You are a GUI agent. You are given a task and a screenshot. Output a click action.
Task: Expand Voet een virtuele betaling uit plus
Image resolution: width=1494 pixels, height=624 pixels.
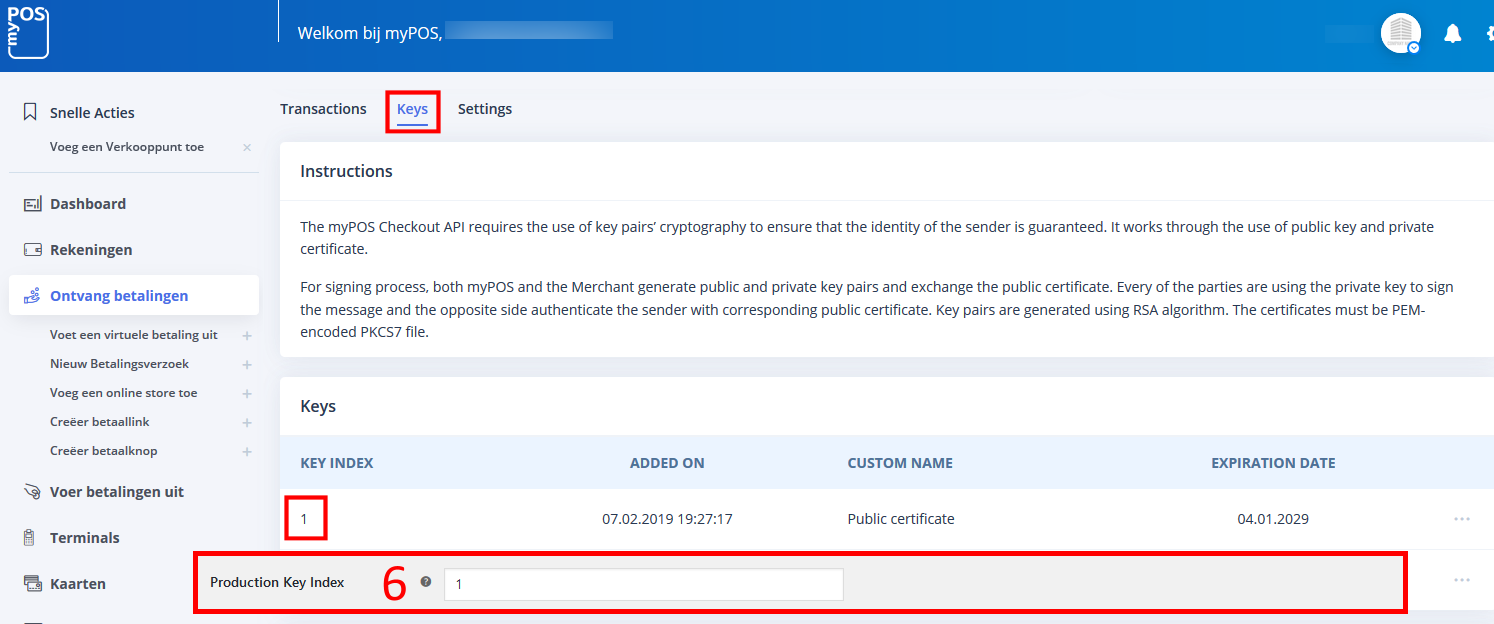coord(247,335)
